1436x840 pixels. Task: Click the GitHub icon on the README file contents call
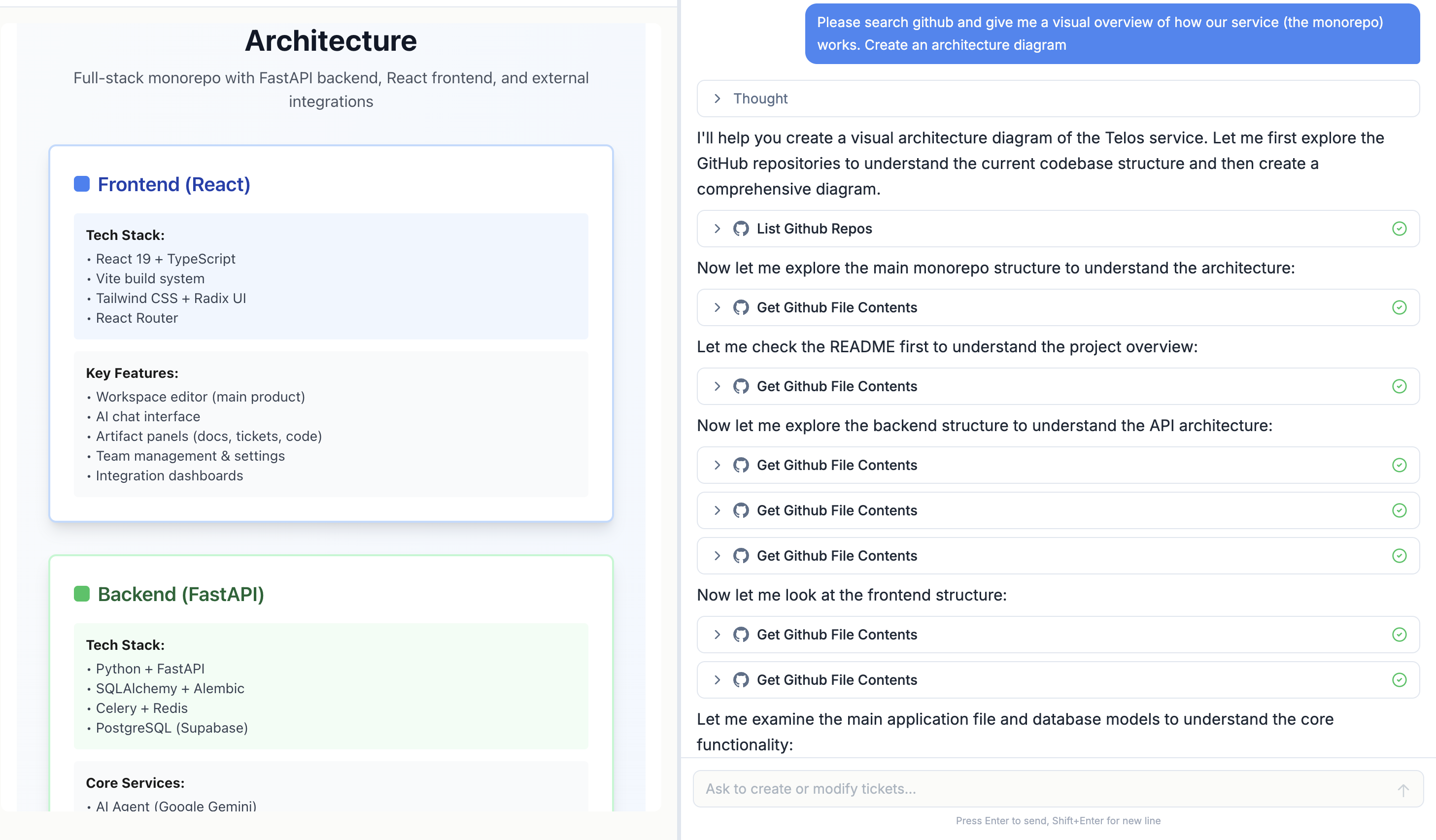click(x=740, y=386)
